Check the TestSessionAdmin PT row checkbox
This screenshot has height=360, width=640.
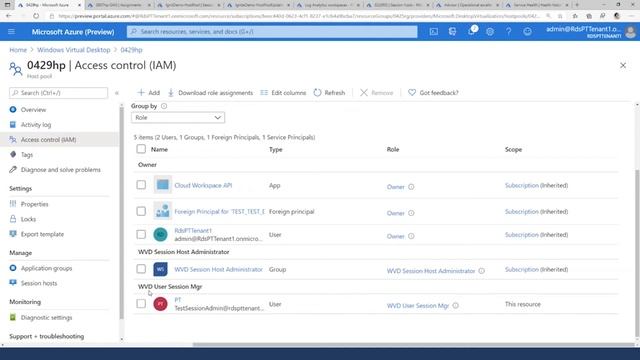(x=141, y=304)
